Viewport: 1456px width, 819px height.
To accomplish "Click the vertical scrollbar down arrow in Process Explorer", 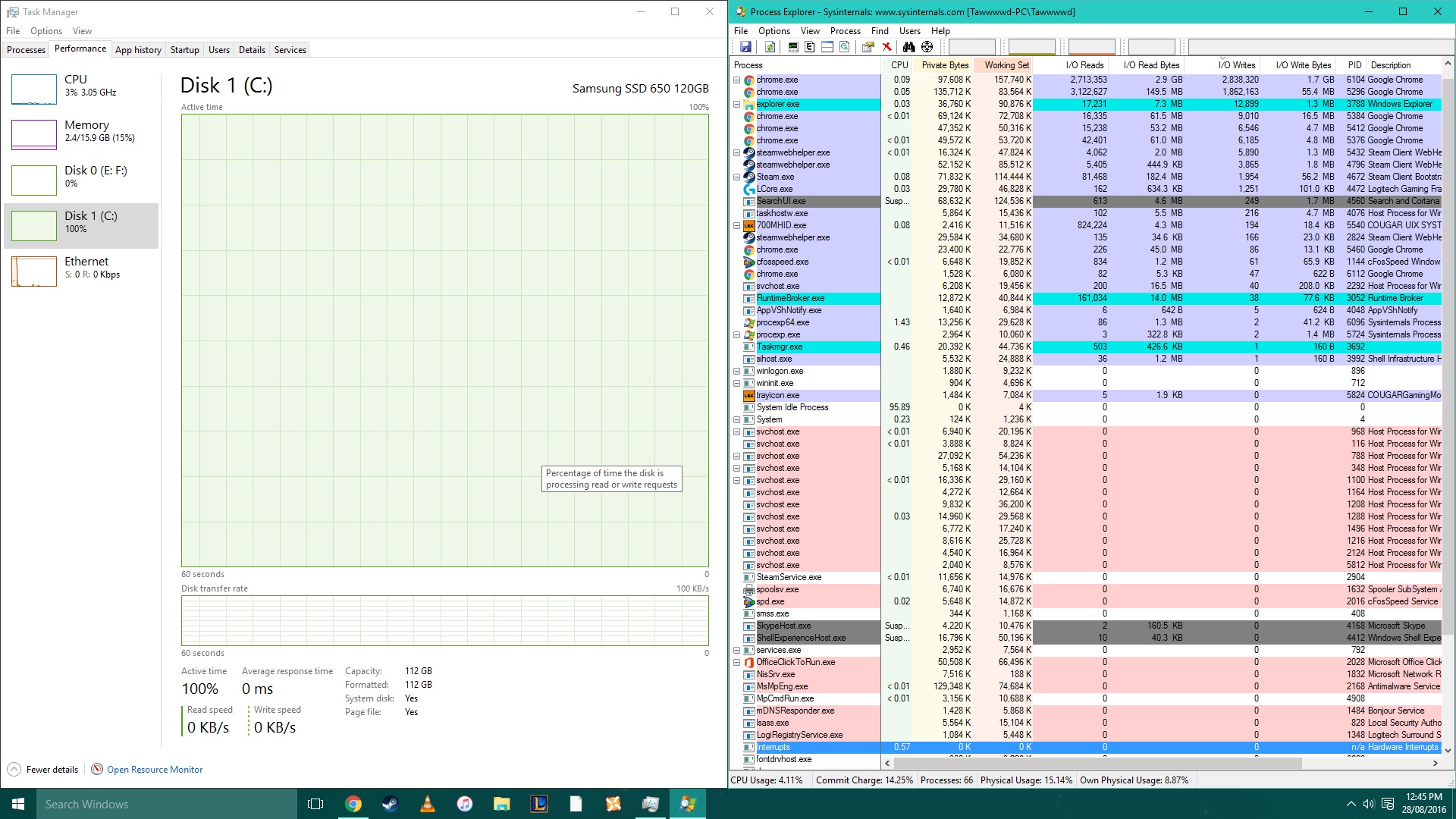I will click(1448, 750).
